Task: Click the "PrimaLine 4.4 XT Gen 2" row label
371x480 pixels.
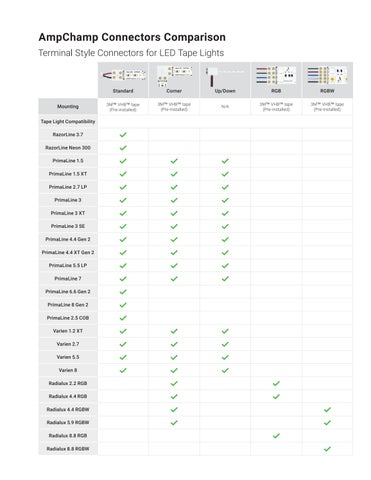Action: (68, 253)
